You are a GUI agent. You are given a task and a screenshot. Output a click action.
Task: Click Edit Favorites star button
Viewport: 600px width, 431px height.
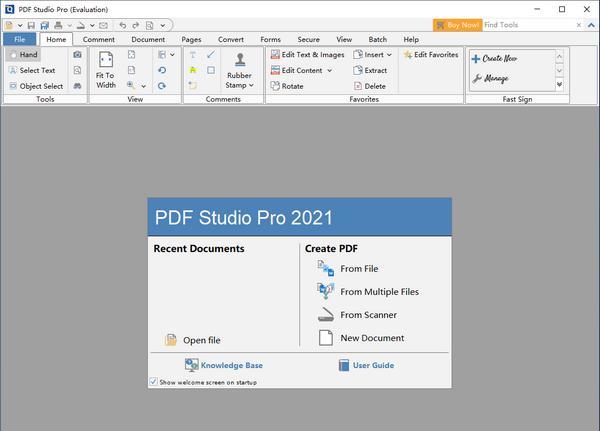pos(431,55)
